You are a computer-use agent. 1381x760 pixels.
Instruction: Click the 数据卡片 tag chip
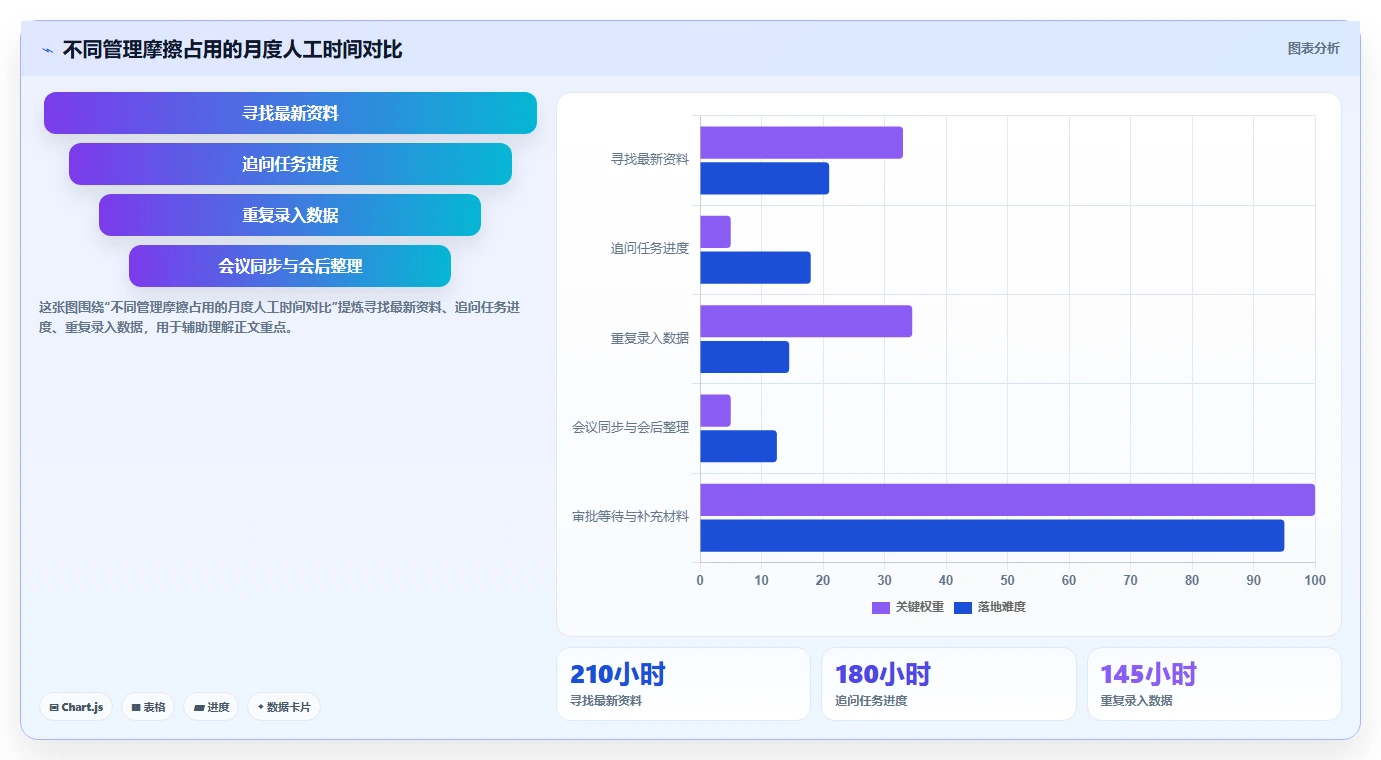point(284,707)
